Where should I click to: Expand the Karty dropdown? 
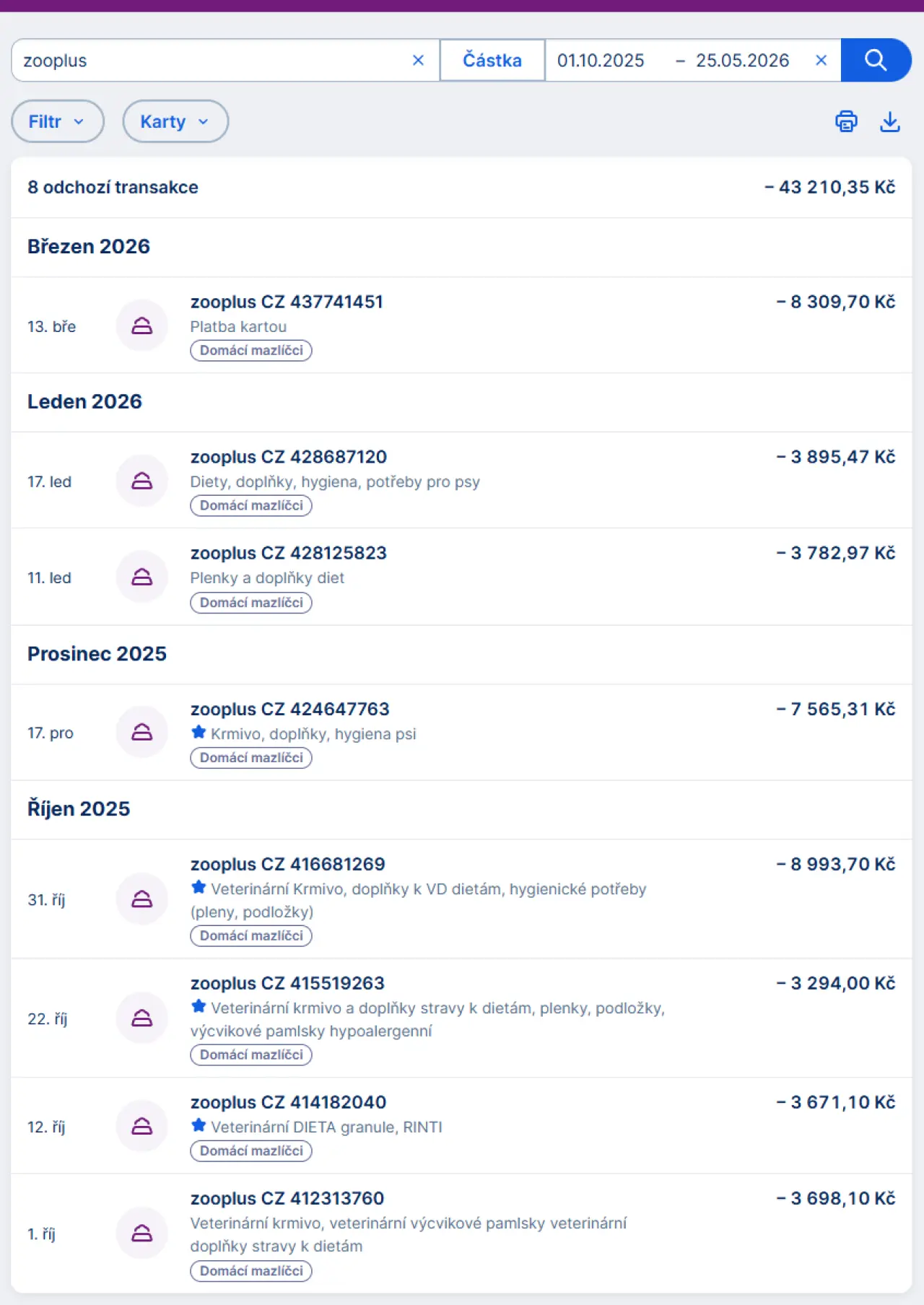pos(175,121)
